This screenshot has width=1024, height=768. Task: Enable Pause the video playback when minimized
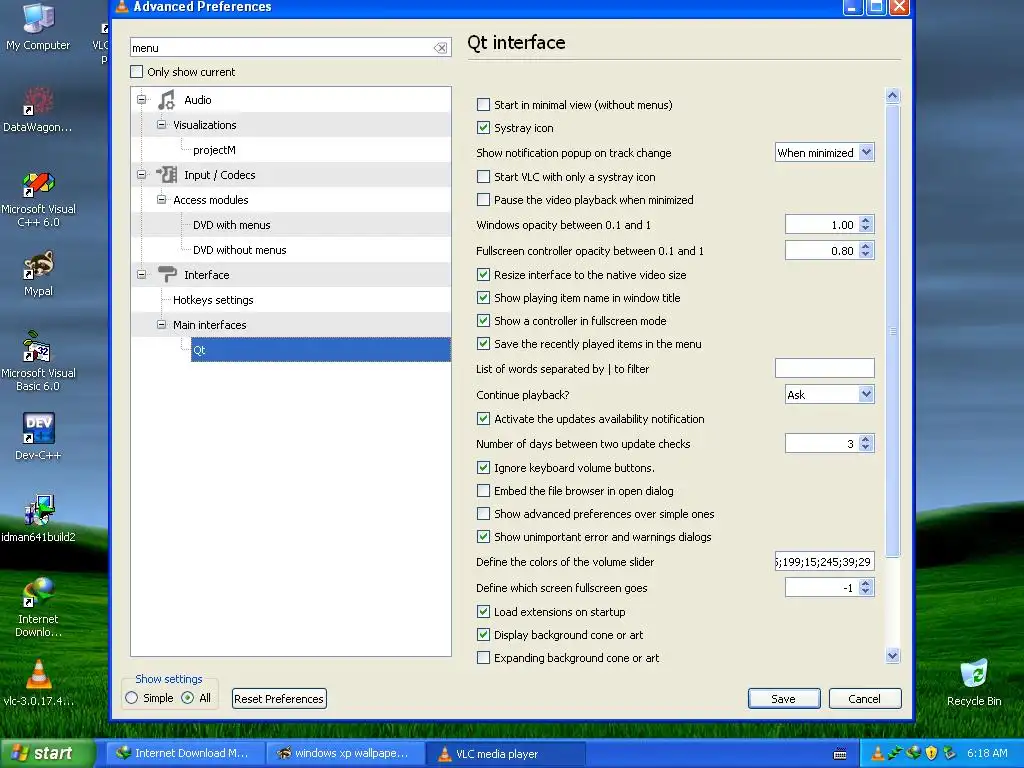483,199
